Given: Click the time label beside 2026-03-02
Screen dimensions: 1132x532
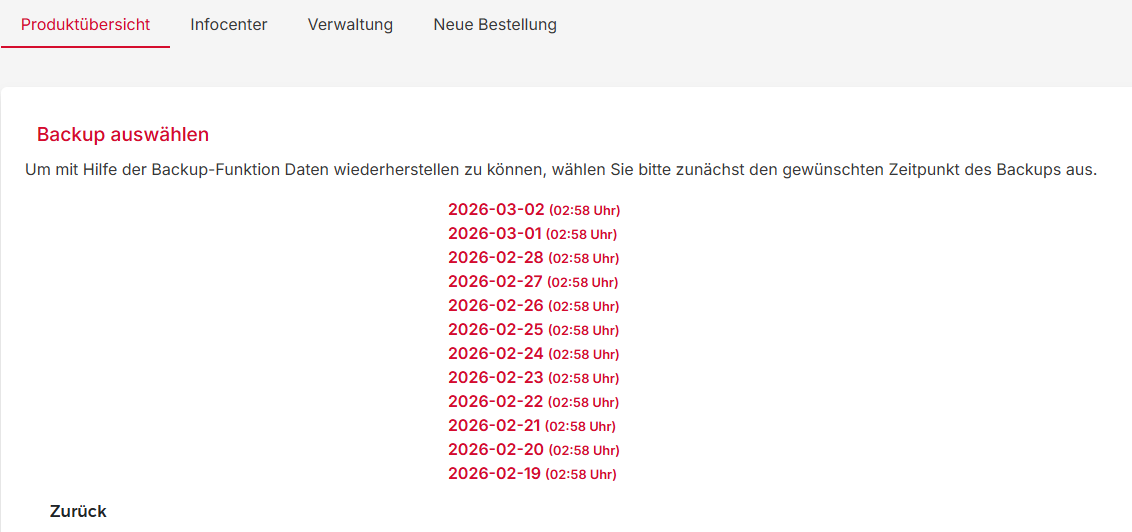Looking at the screenshot, I should (x=585, y=211).
